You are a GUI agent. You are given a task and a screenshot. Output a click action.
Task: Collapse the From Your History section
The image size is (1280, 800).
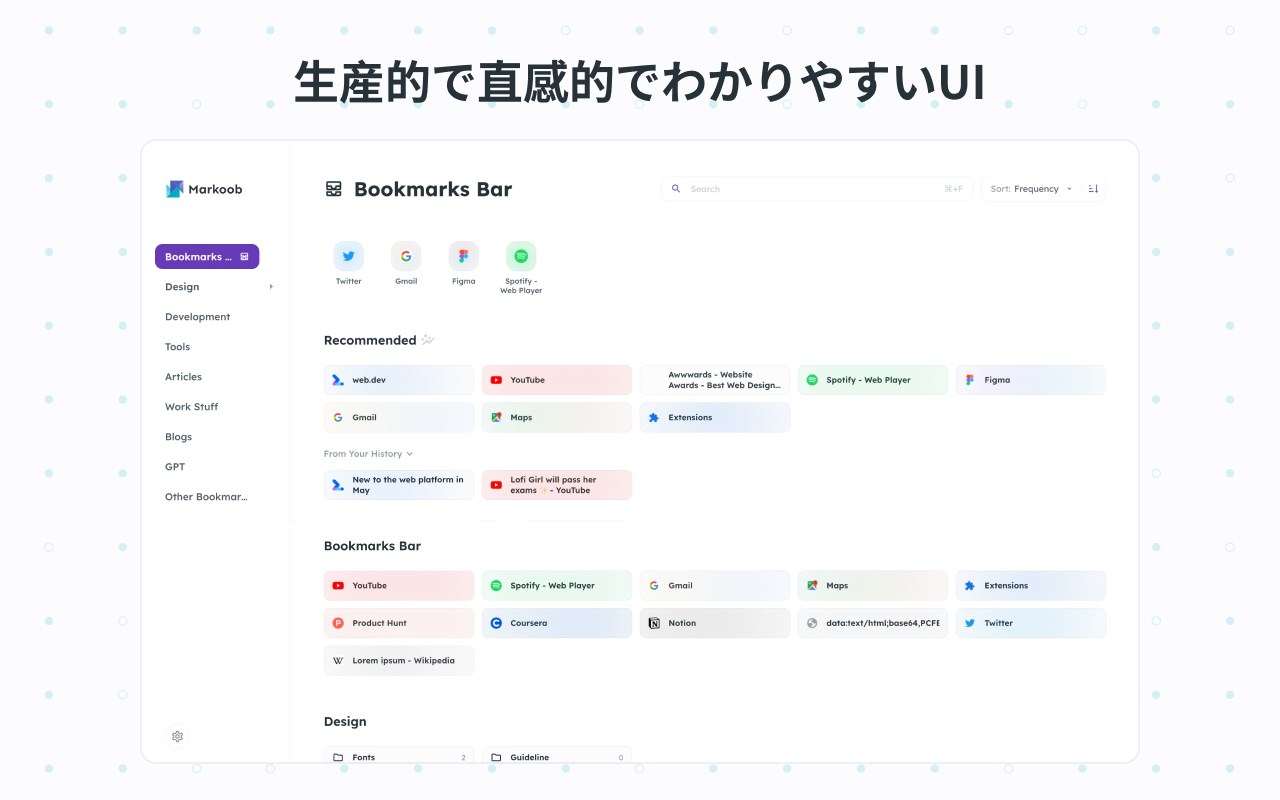point(369,454)
